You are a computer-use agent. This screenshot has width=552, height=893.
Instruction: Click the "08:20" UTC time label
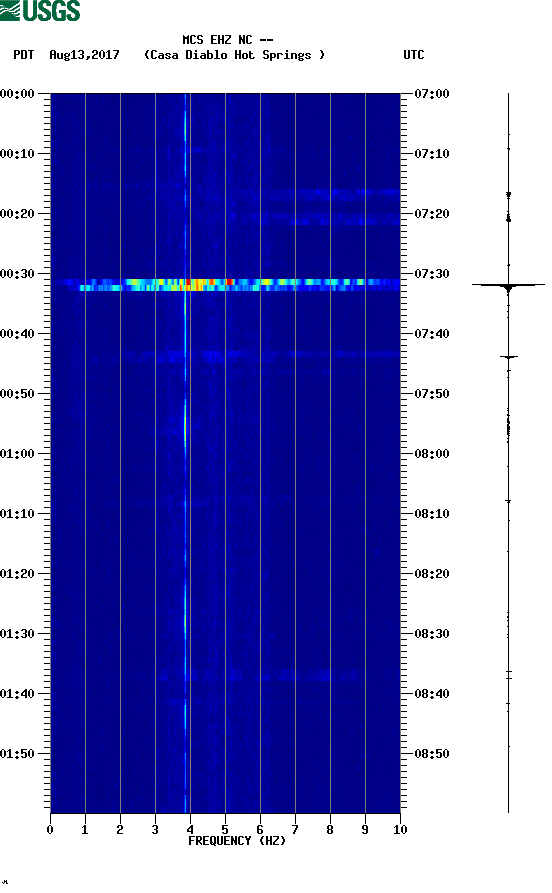pyautogui.click(x=432, y=574)
